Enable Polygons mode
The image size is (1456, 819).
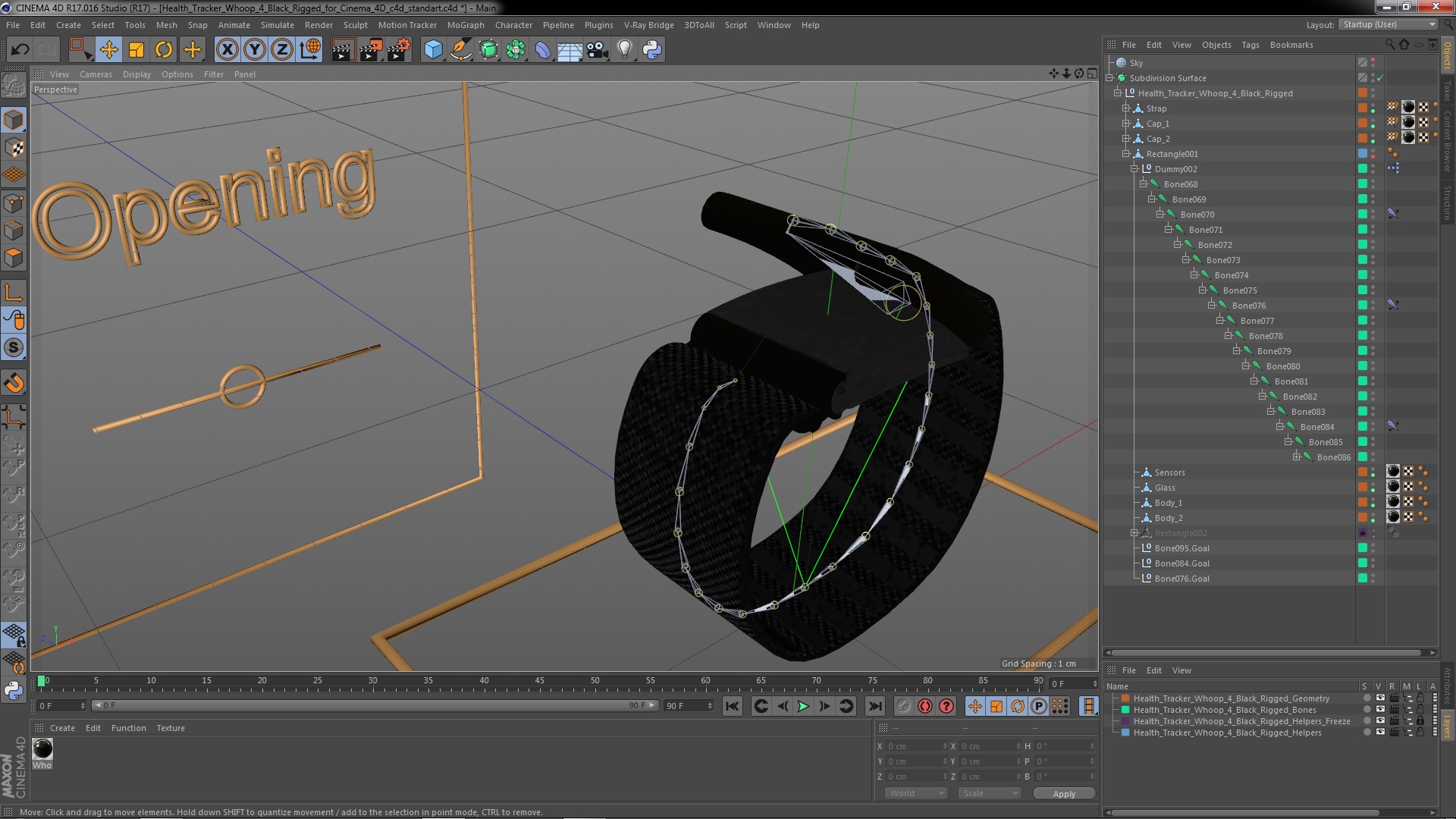[14, 258]
